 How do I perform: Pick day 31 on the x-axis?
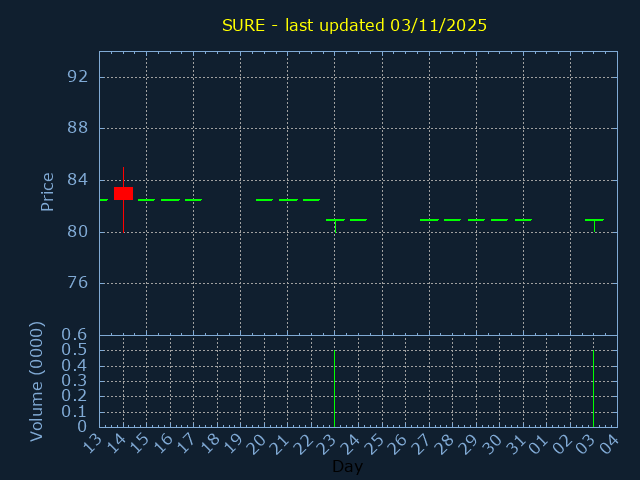point(518,443)
